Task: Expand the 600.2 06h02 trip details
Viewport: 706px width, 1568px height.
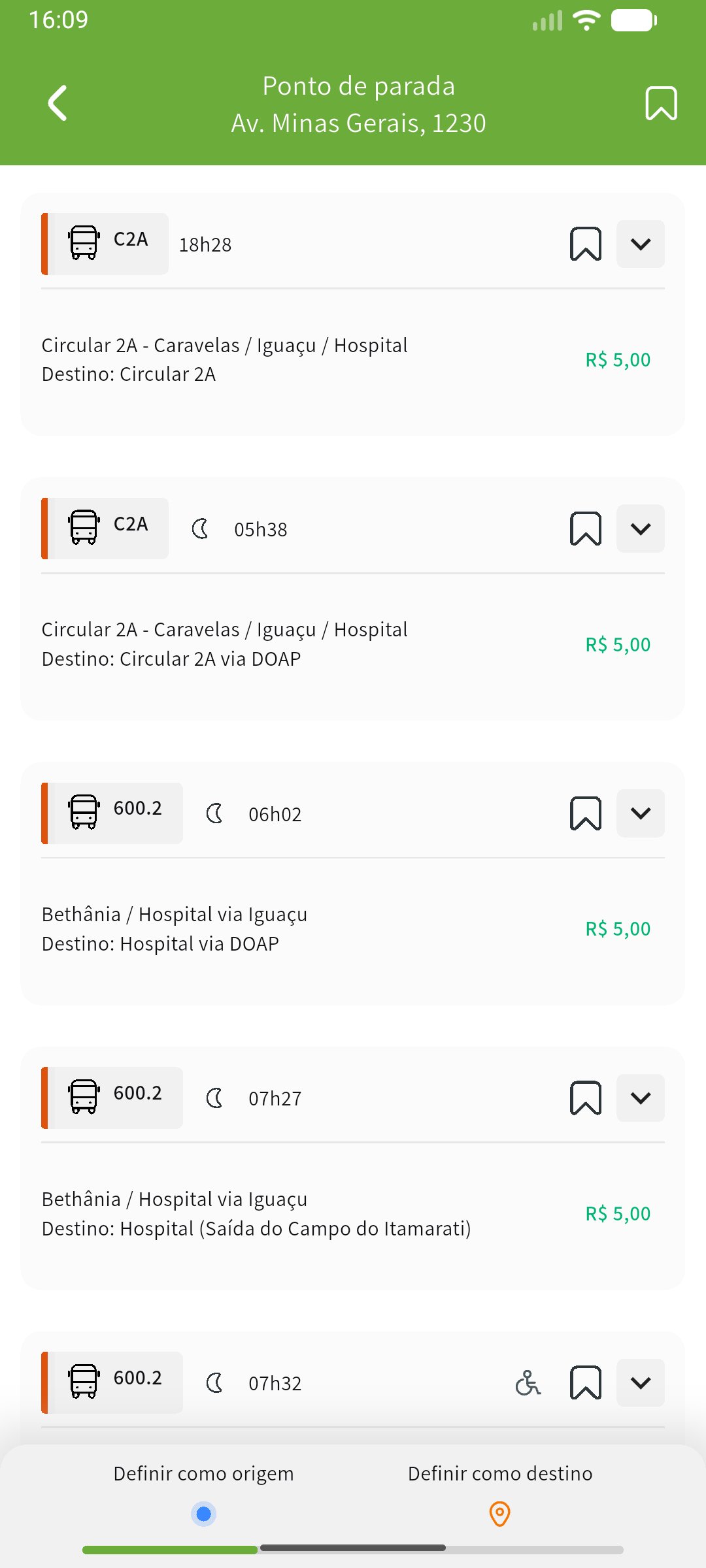Action: tap(641, 813)
